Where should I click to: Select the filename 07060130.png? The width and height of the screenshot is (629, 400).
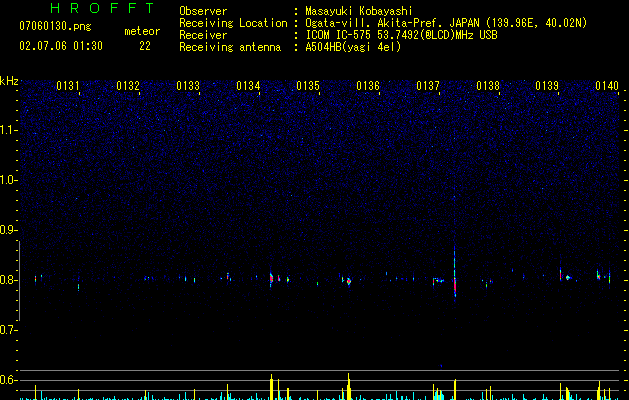pyautogui.click(x=55, y=26)
